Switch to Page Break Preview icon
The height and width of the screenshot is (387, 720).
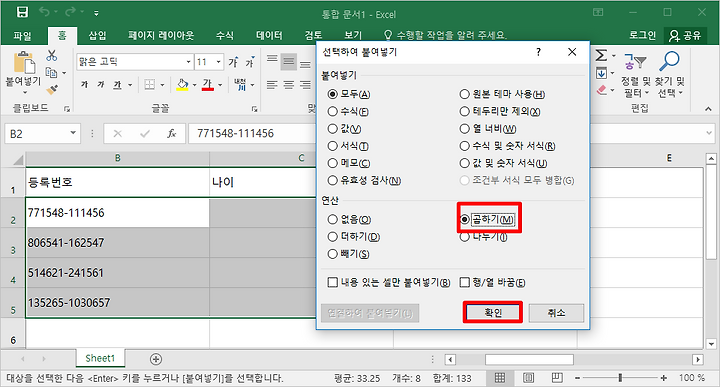point(557,378)
